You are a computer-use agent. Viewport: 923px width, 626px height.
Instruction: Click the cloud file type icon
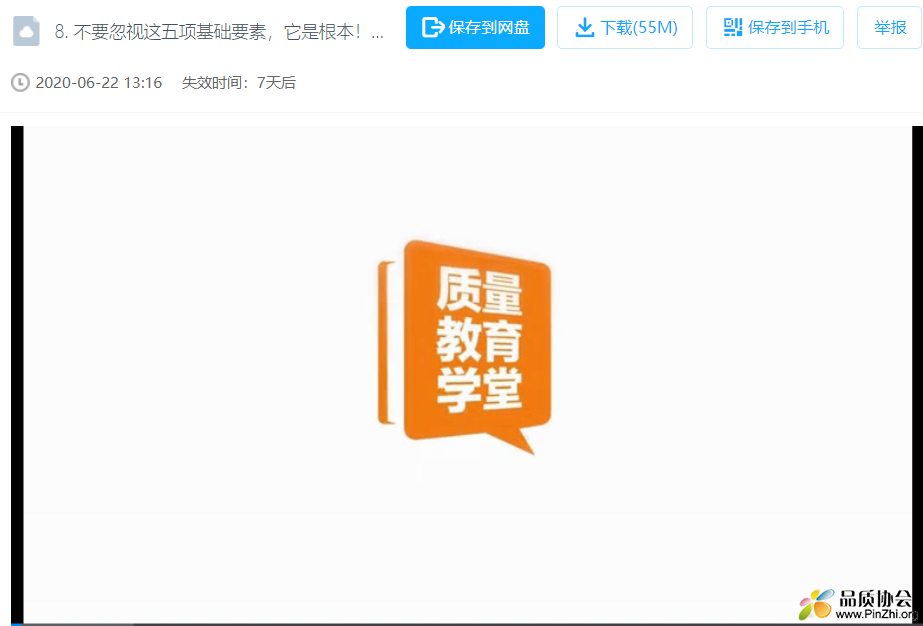pyautogui.click(x=26, y=31)
